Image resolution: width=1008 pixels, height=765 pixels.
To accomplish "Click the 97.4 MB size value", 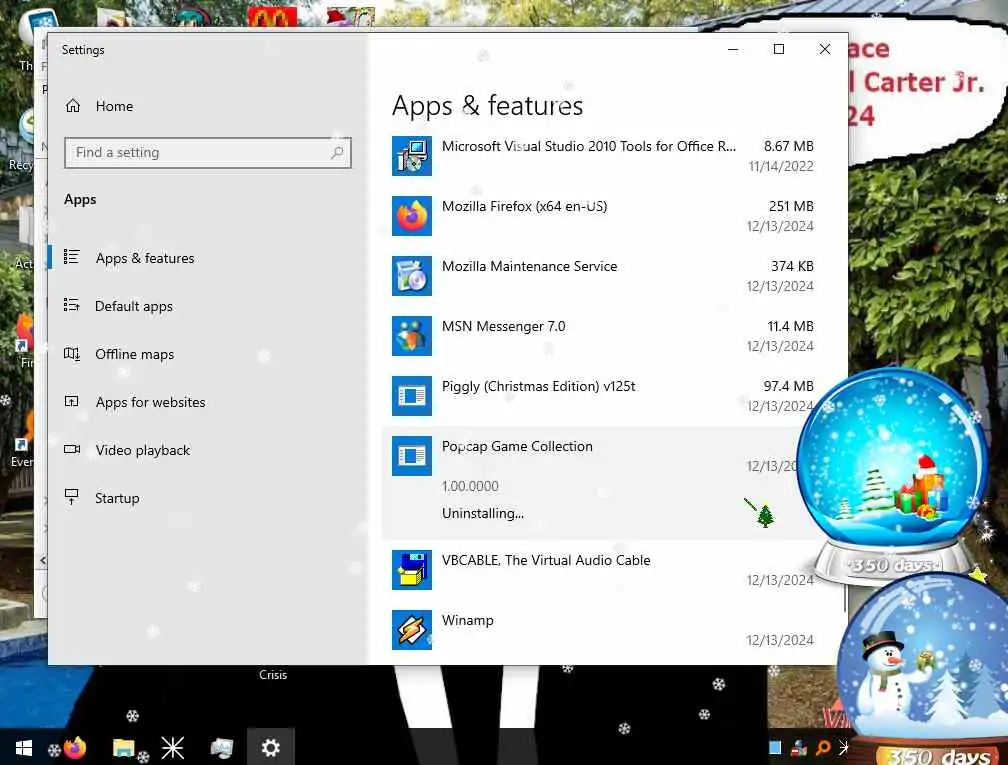I will pyautogui.click(x=788, y=386).
